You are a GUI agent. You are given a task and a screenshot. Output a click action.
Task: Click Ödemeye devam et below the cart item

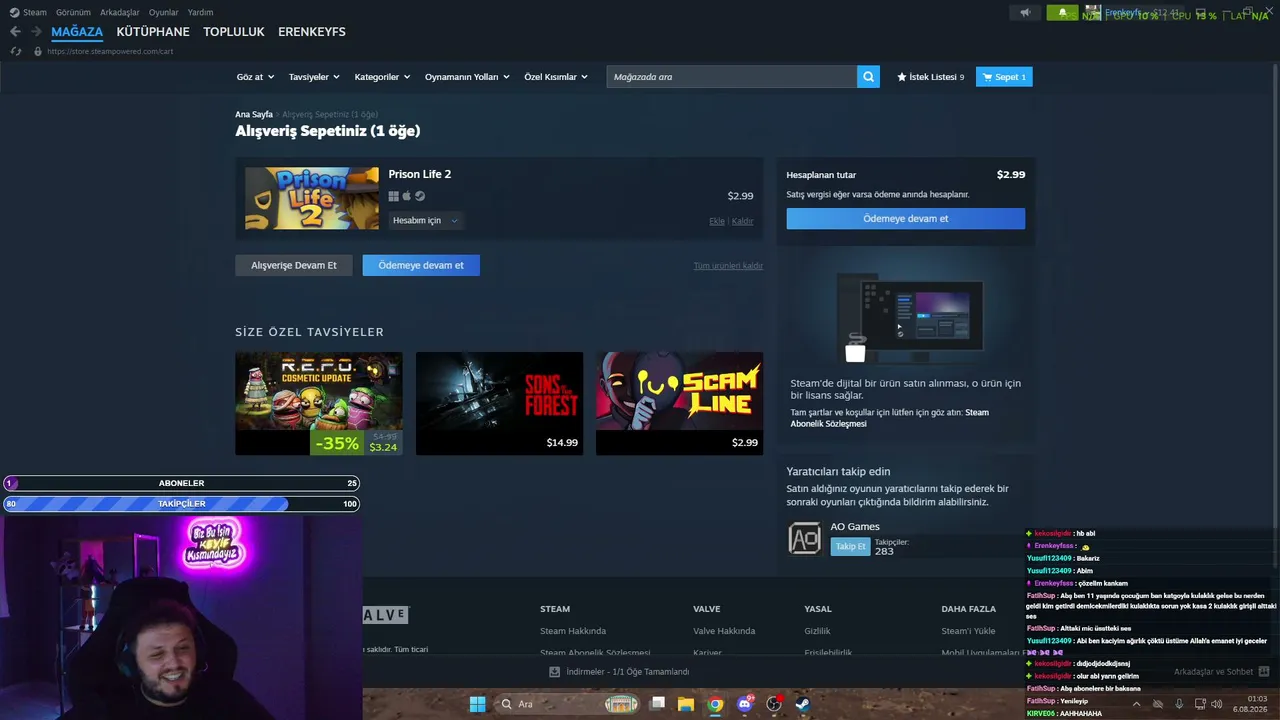[x=421, y=265]
